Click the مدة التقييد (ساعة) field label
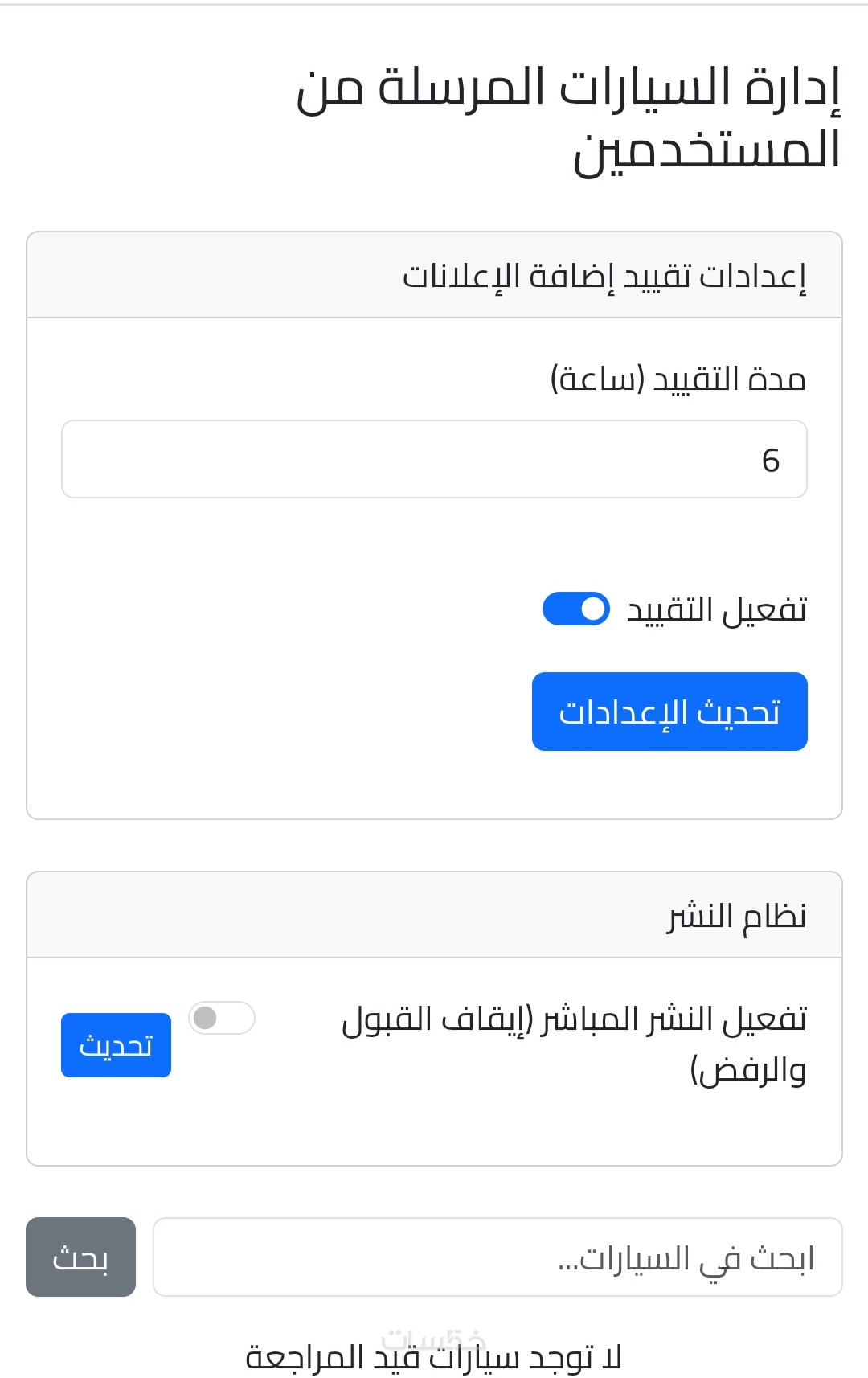The height and width of the screenshot is (1378, 868). (x=678, y=379)
